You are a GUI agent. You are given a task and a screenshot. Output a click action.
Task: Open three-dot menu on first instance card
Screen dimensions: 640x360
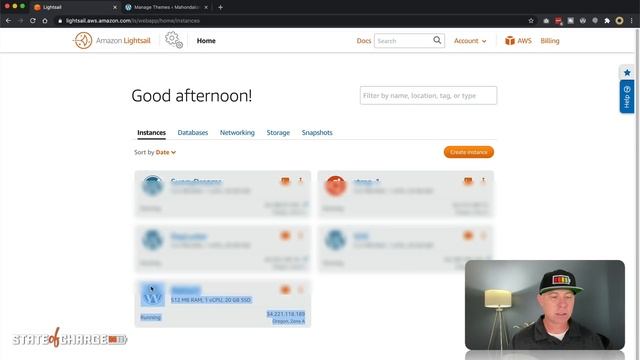pos(300,181)
